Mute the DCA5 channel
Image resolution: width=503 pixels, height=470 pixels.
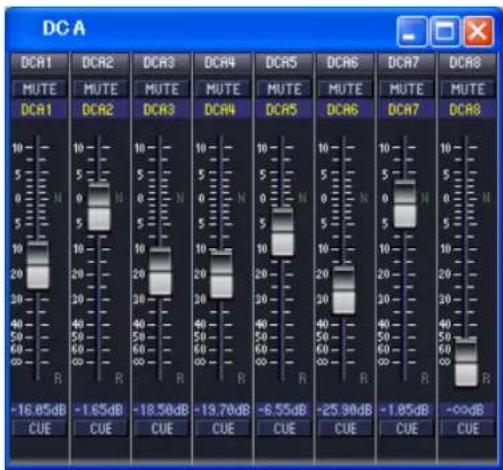(284, 89)
